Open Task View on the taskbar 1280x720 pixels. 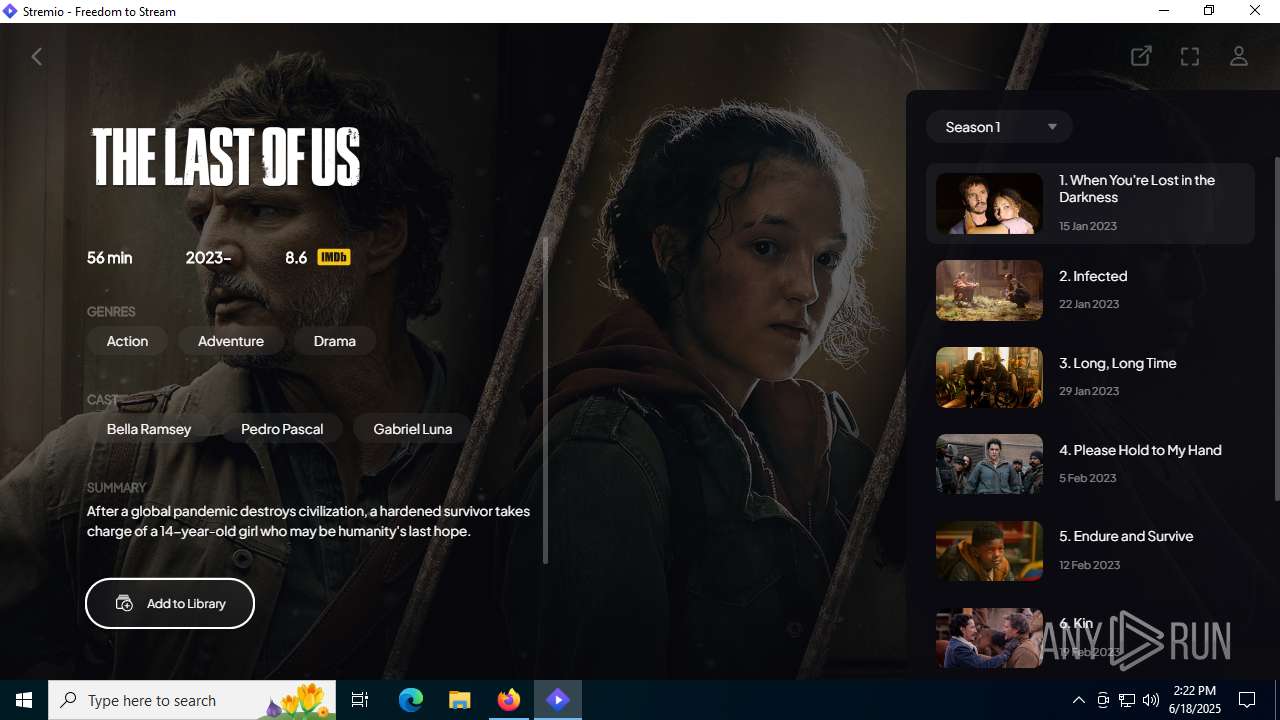[360, 700]
